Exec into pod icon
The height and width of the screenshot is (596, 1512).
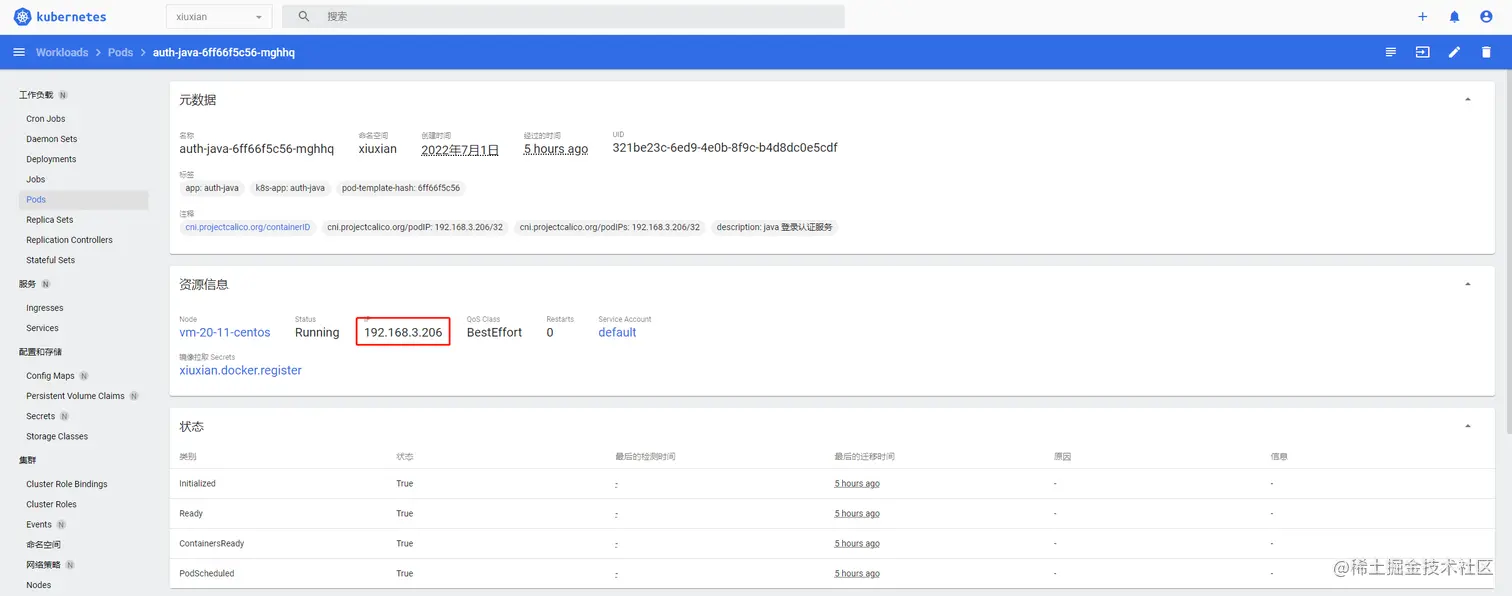coord(1422,52)
